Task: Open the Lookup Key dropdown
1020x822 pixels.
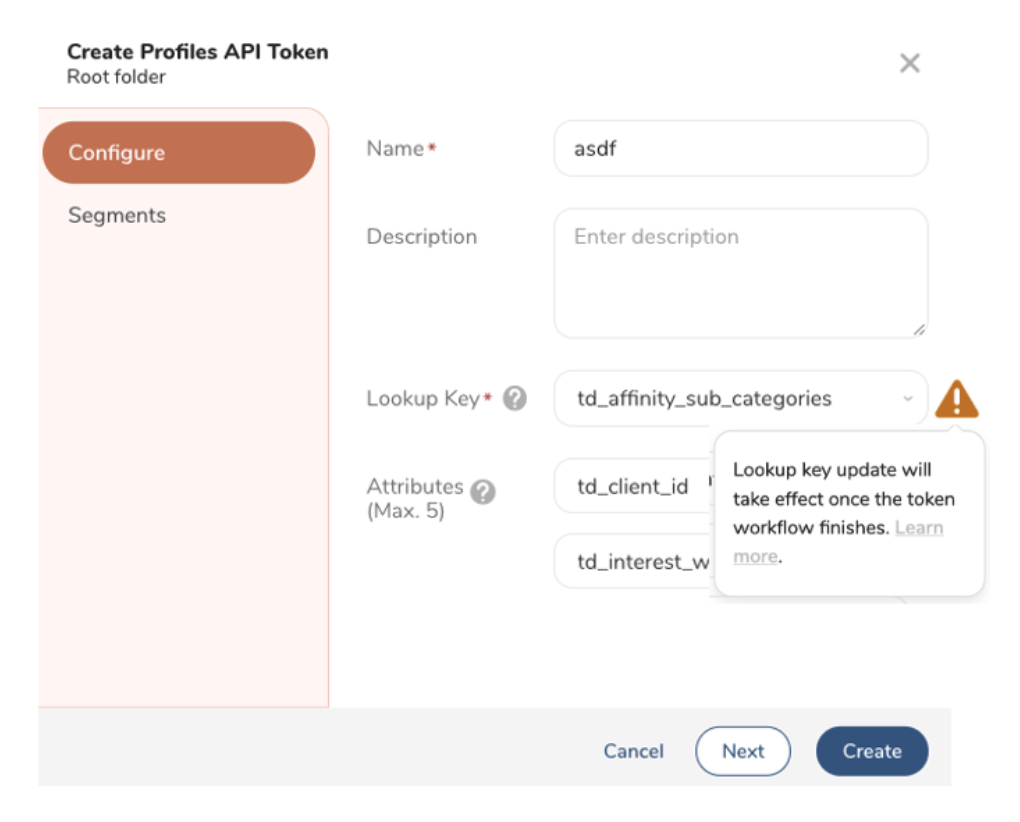Action: (x=740, y=399)
